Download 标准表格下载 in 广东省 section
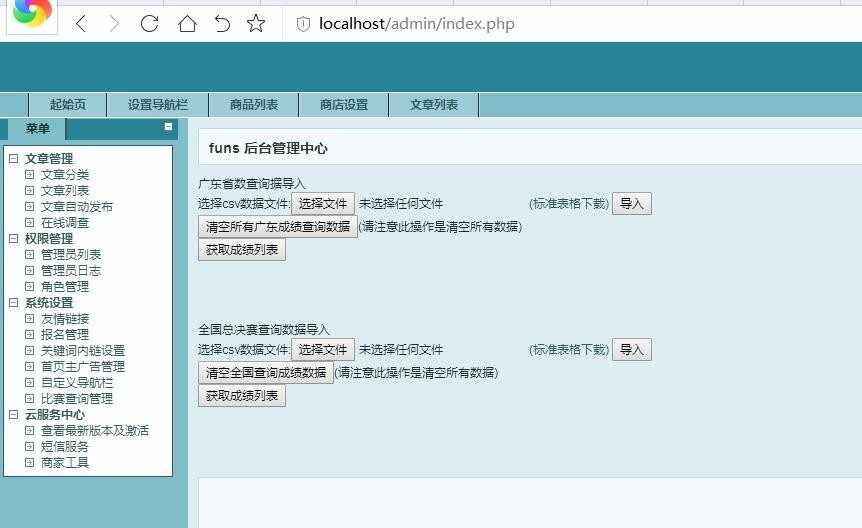 (x=569, y=204)
